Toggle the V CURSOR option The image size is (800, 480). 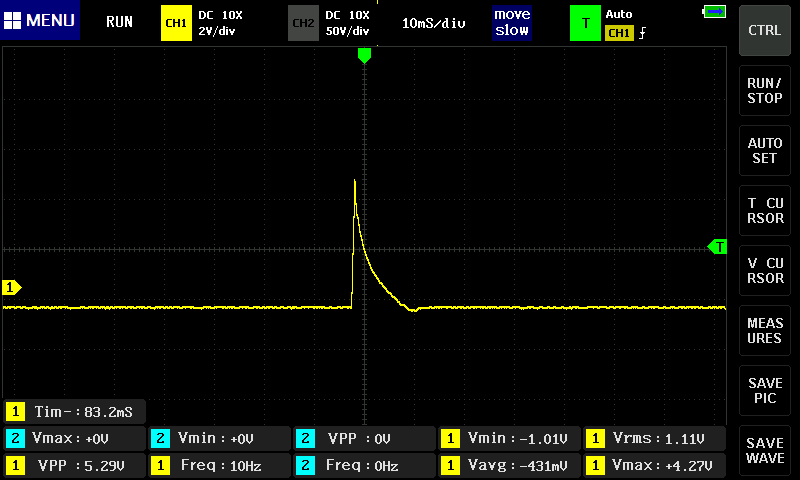(765, 271)
